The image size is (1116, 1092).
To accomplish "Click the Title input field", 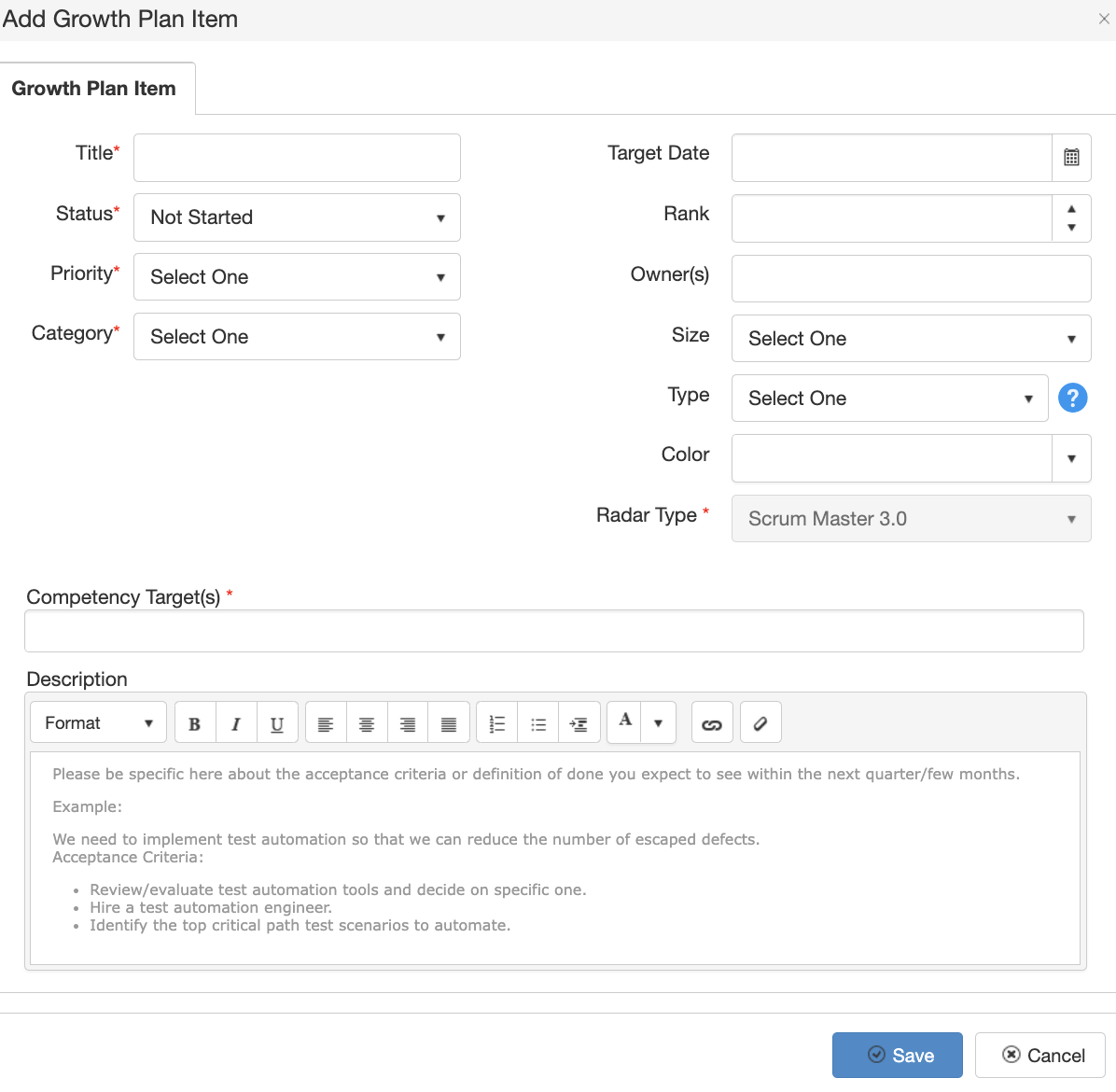I will 297,158.
